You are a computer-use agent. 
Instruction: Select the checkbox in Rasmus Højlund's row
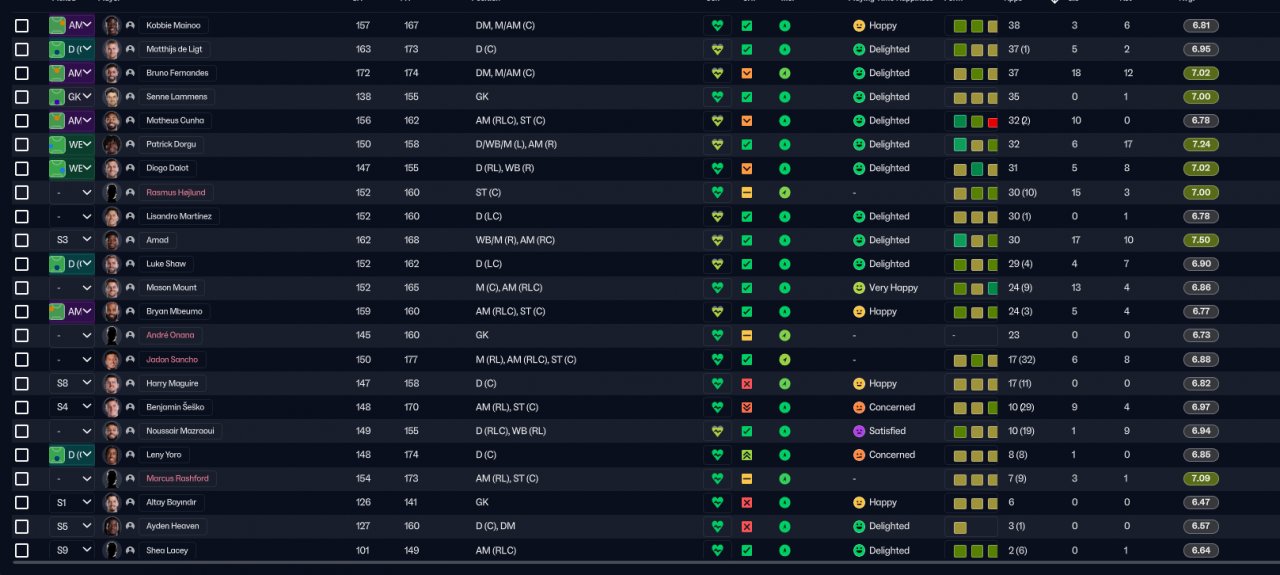tap(22, 192)
